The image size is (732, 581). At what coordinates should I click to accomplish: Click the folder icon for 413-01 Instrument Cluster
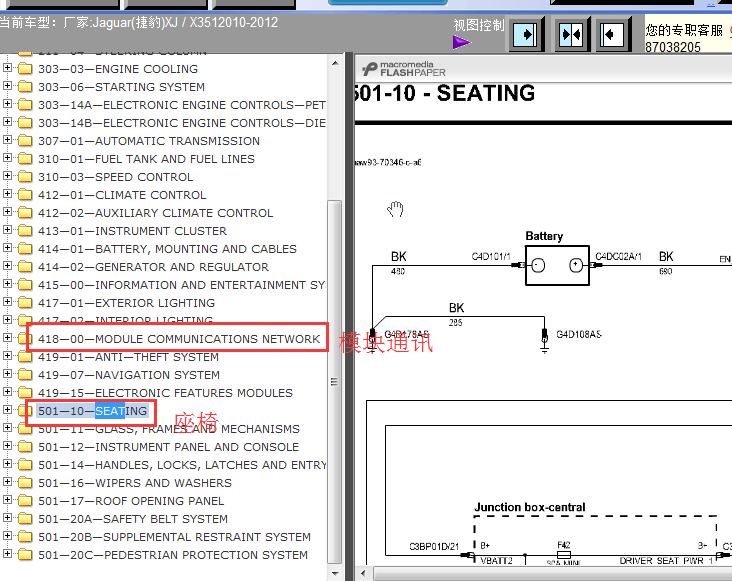(x=25, y=231)
